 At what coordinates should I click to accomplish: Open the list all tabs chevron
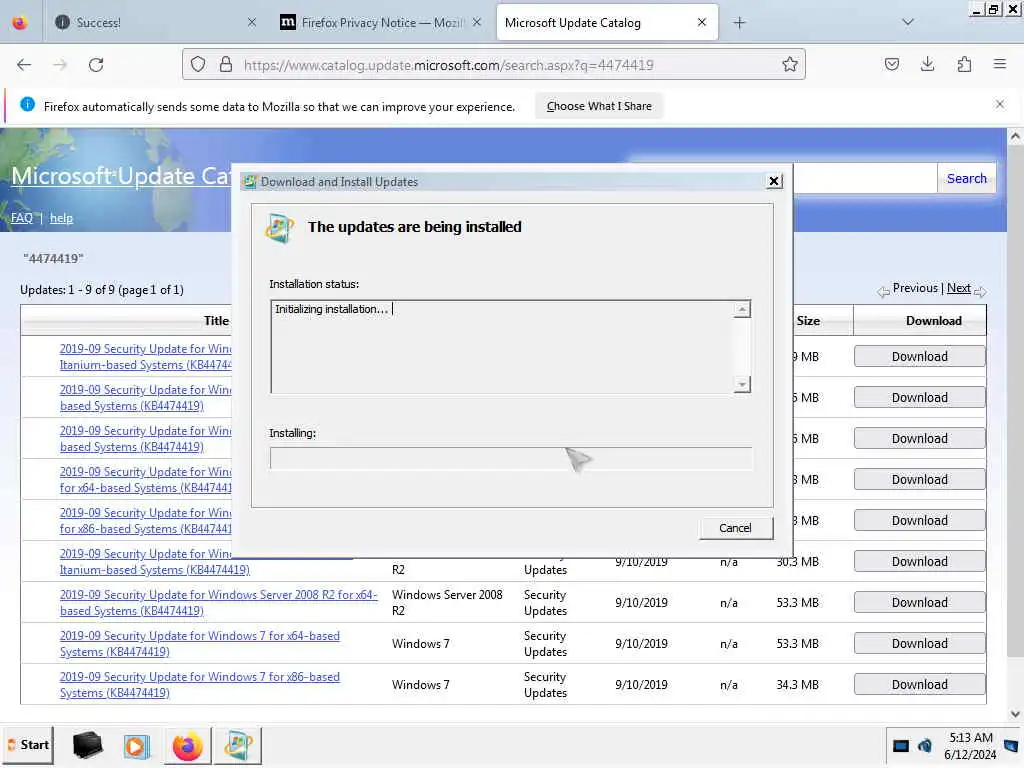pos(908,22)
